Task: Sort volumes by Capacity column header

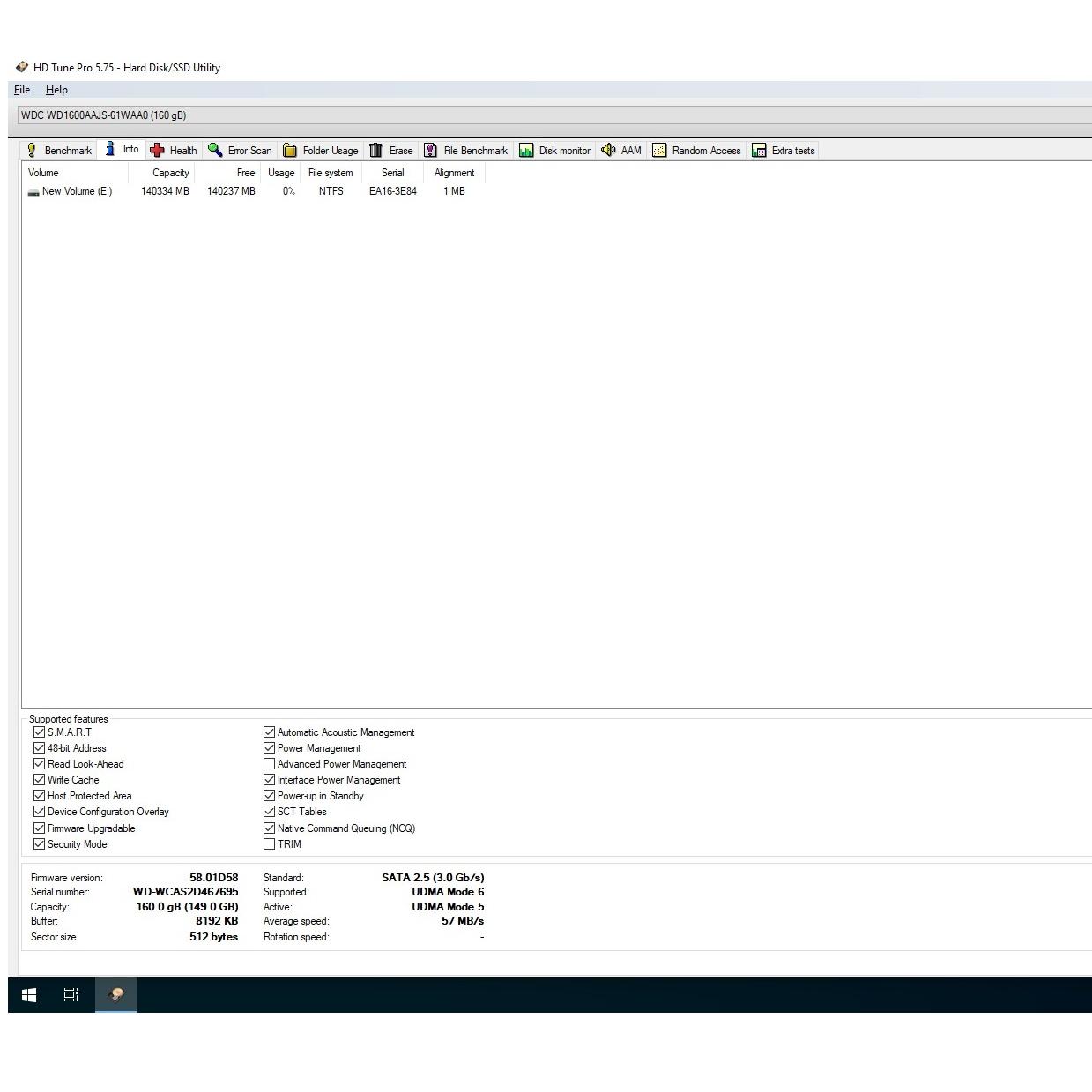Action: [170, 173]
